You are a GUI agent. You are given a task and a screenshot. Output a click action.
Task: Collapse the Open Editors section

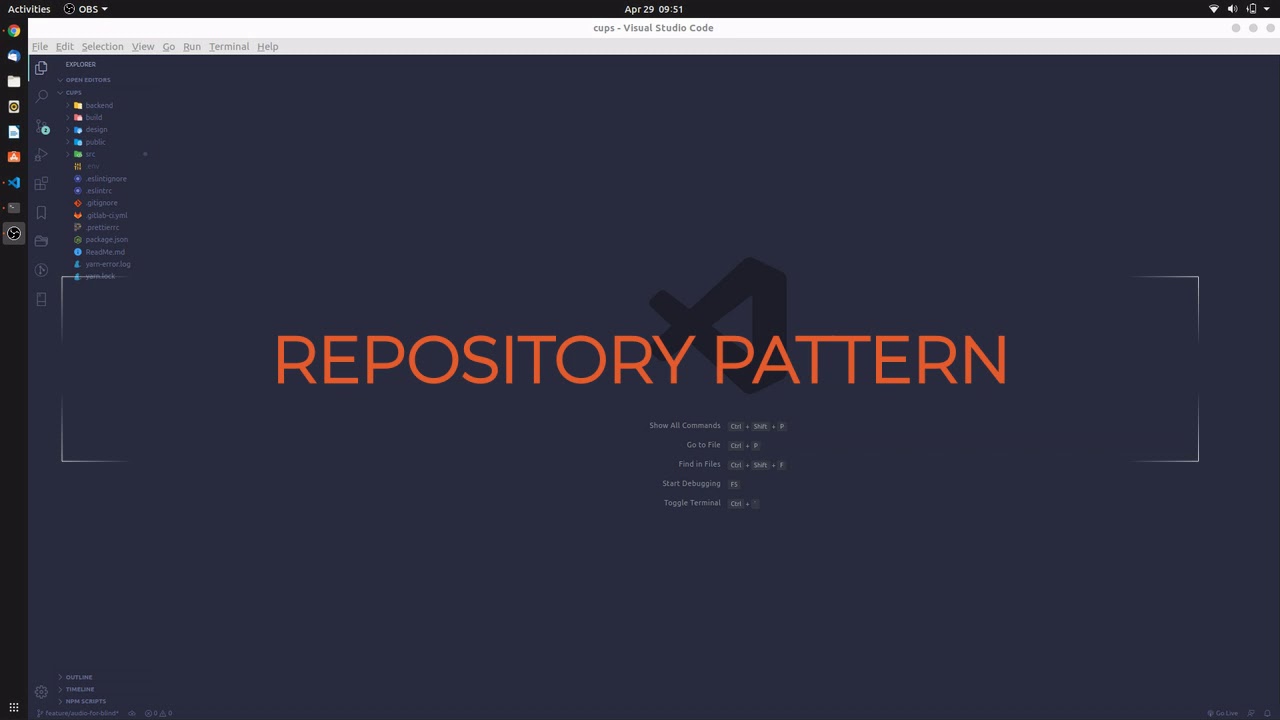(x=88, y=80)
